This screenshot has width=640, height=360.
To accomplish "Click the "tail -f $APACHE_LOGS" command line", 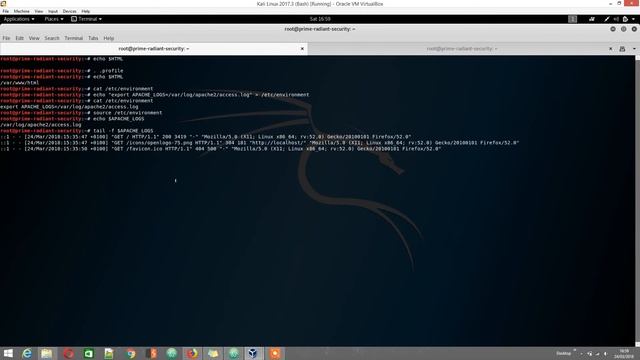I will 77,131.
